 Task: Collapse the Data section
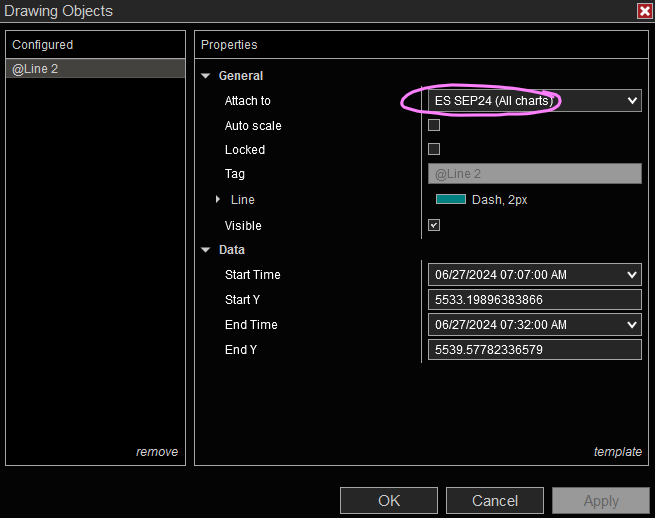tap(206, 250)
